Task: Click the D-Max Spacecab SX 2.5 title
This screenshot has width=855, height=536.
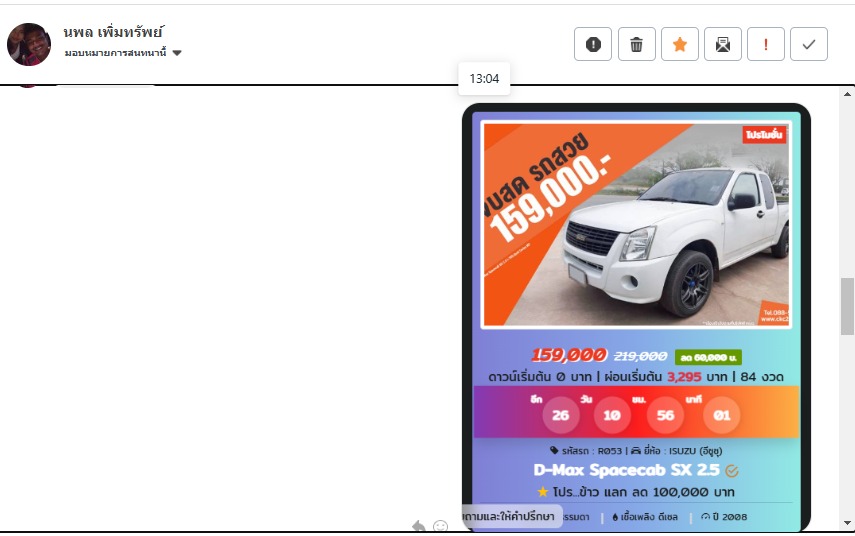Action: point(626,470)
